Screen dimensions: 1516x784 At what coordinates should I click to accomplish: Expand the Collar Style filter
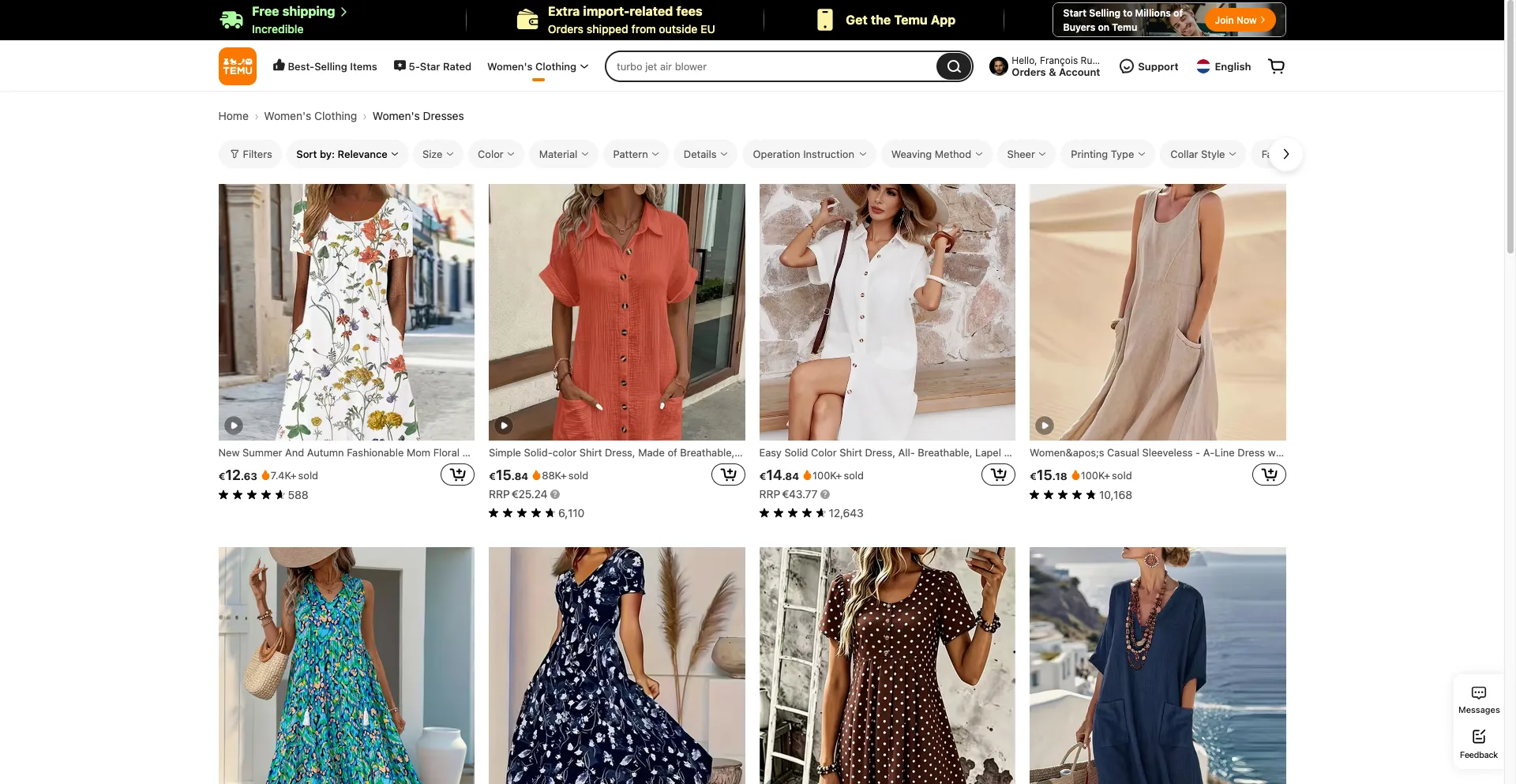(x=1203, y=154)
